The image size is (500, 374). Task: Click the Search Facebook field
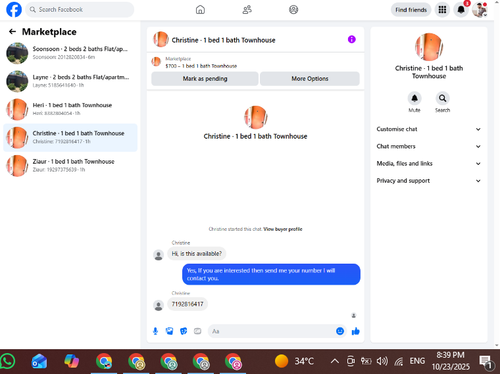point(80,10)
